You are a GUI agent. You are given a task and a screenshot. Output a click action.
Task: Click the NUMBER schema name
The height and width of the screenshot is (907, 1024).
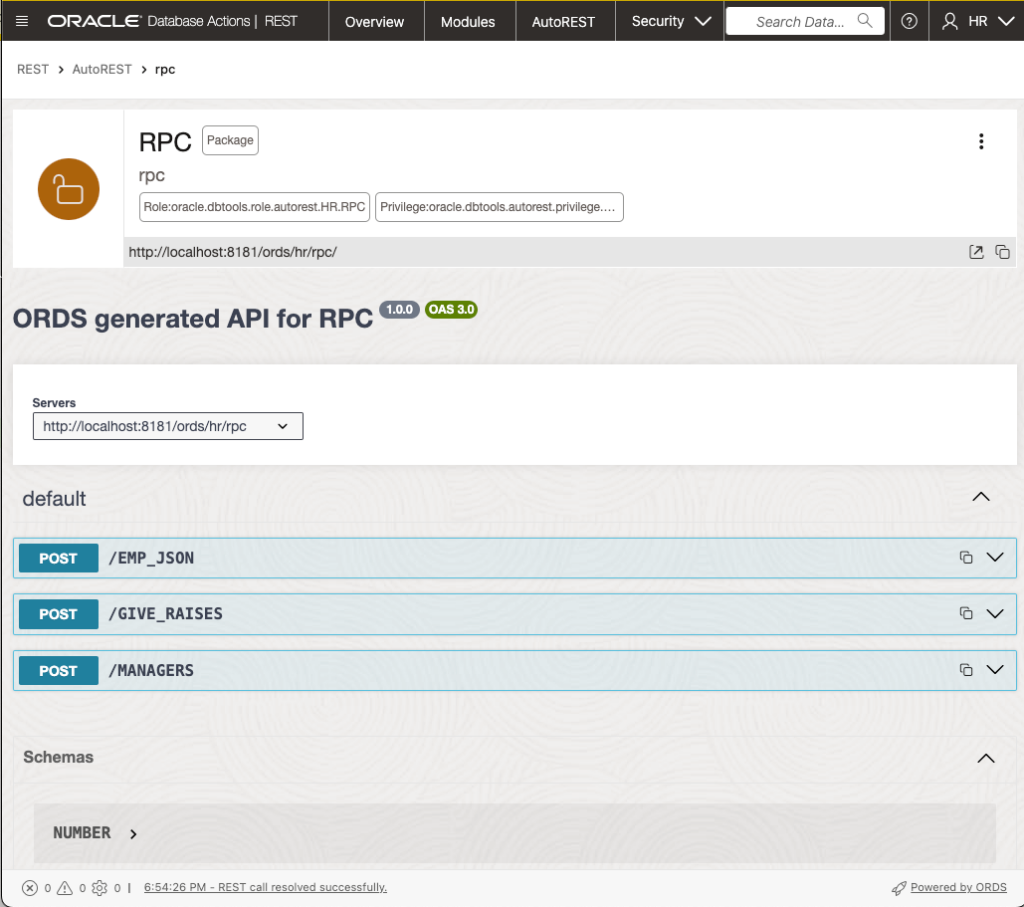click(x=82, y=833)
